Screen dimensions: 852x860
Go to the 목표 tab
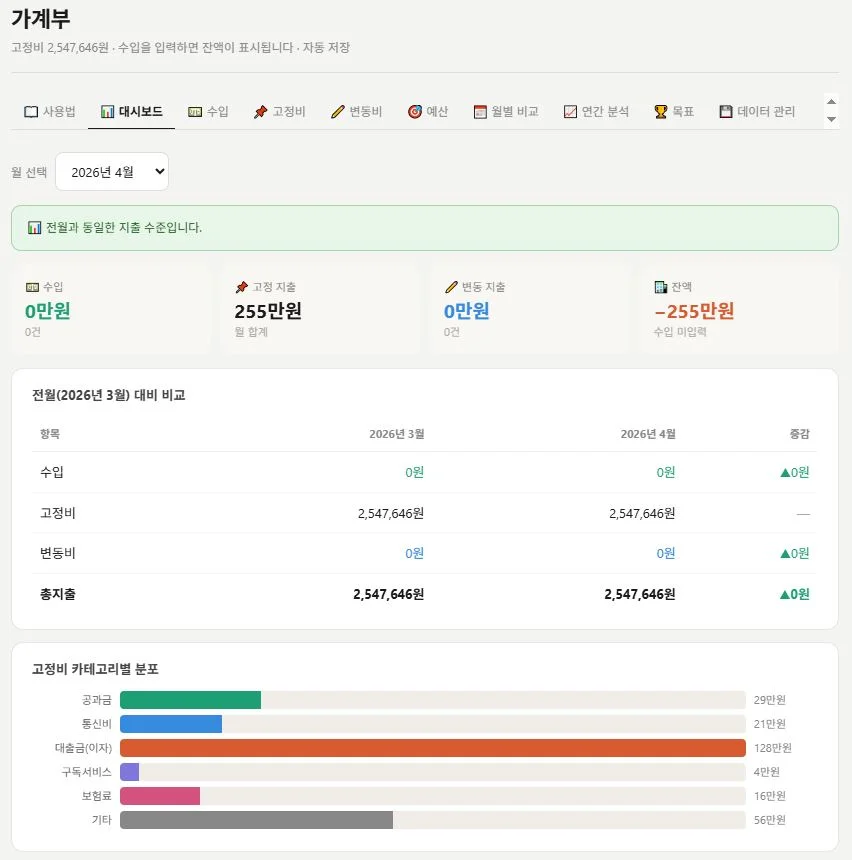674,111
